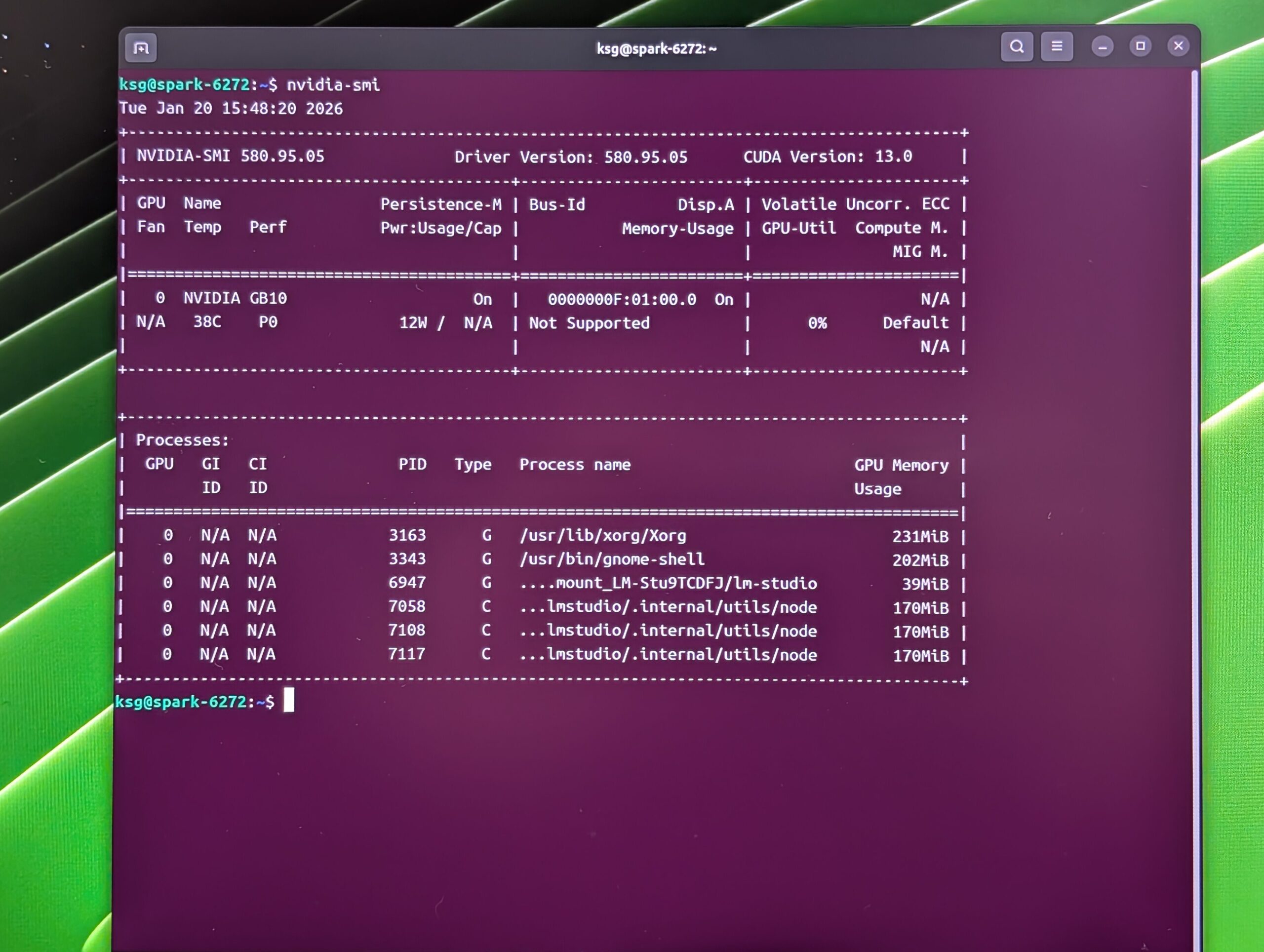
Task: Click PID 7058 in the process list
Action: [407, 606]
